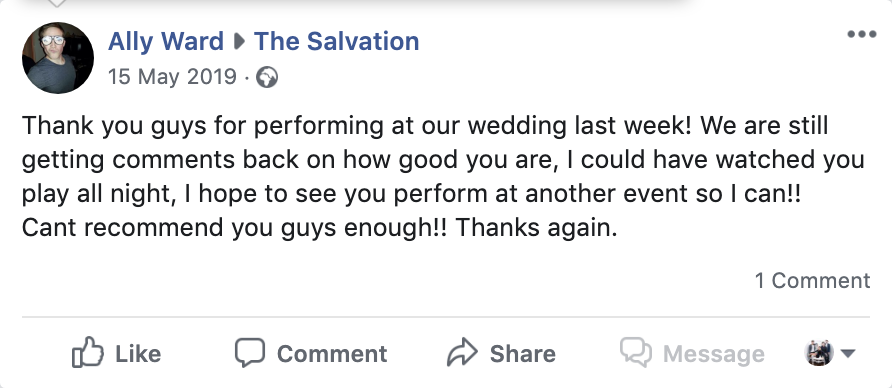Open Ally Ward's profile name link

(x=166, y=42)
